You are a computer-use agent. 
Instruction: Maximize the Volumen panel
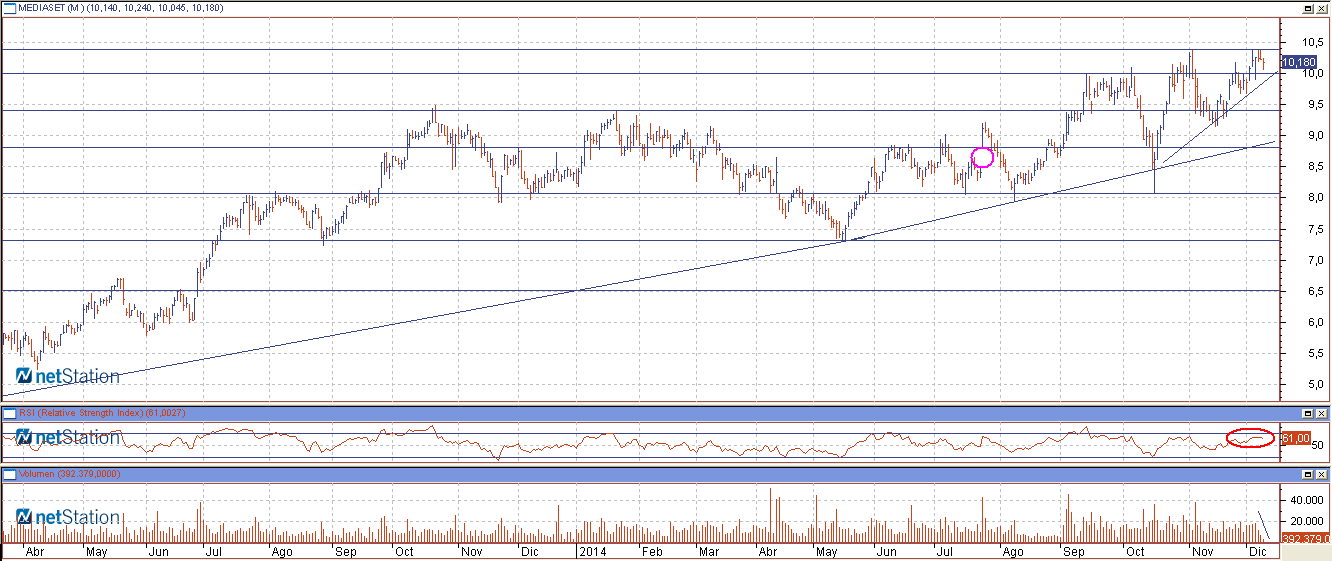[x=1307, y=473]
